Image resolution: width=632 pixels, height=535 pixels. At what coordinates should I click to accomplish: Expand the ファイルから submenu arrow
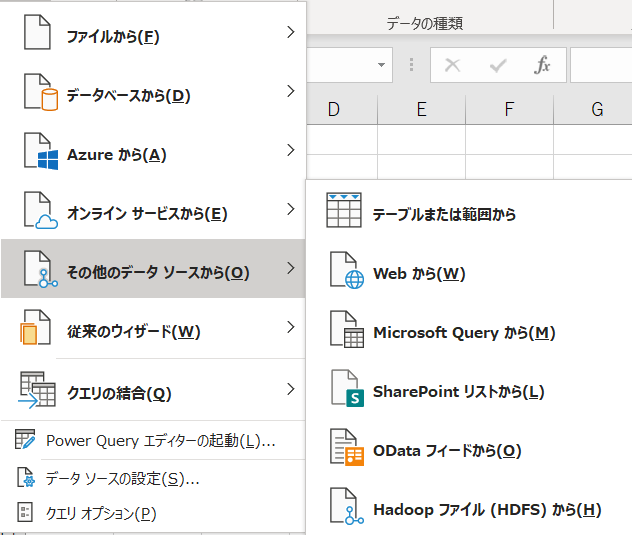point(291,32)
